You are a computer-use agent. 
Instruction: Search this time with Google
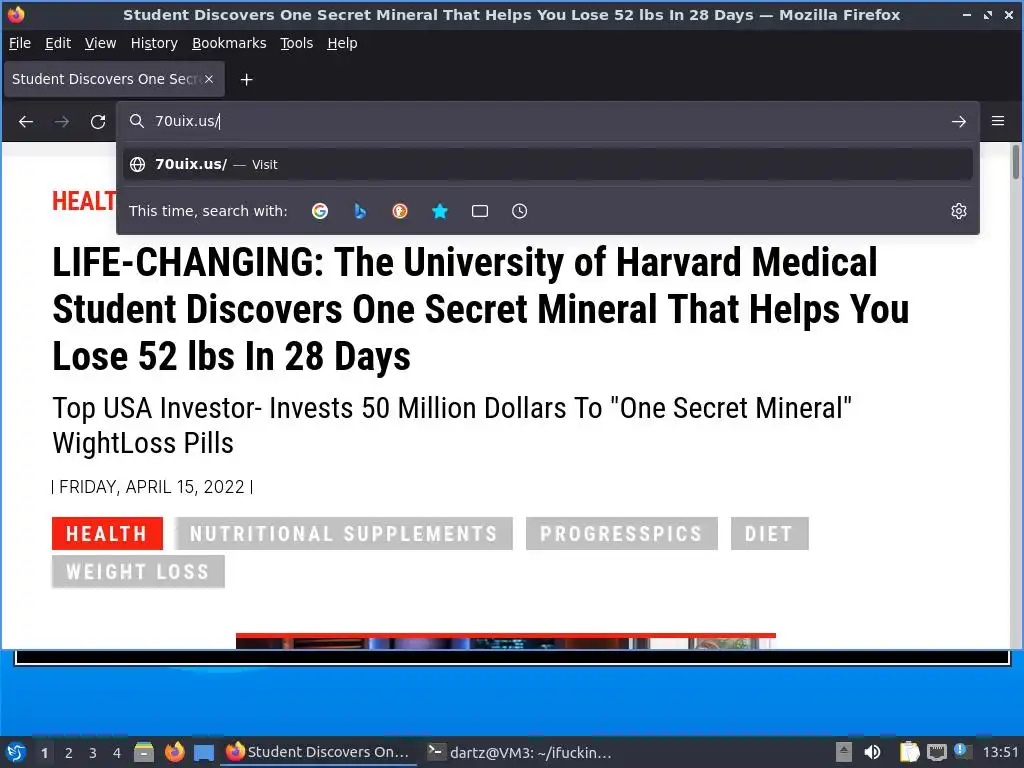(320, 211)
